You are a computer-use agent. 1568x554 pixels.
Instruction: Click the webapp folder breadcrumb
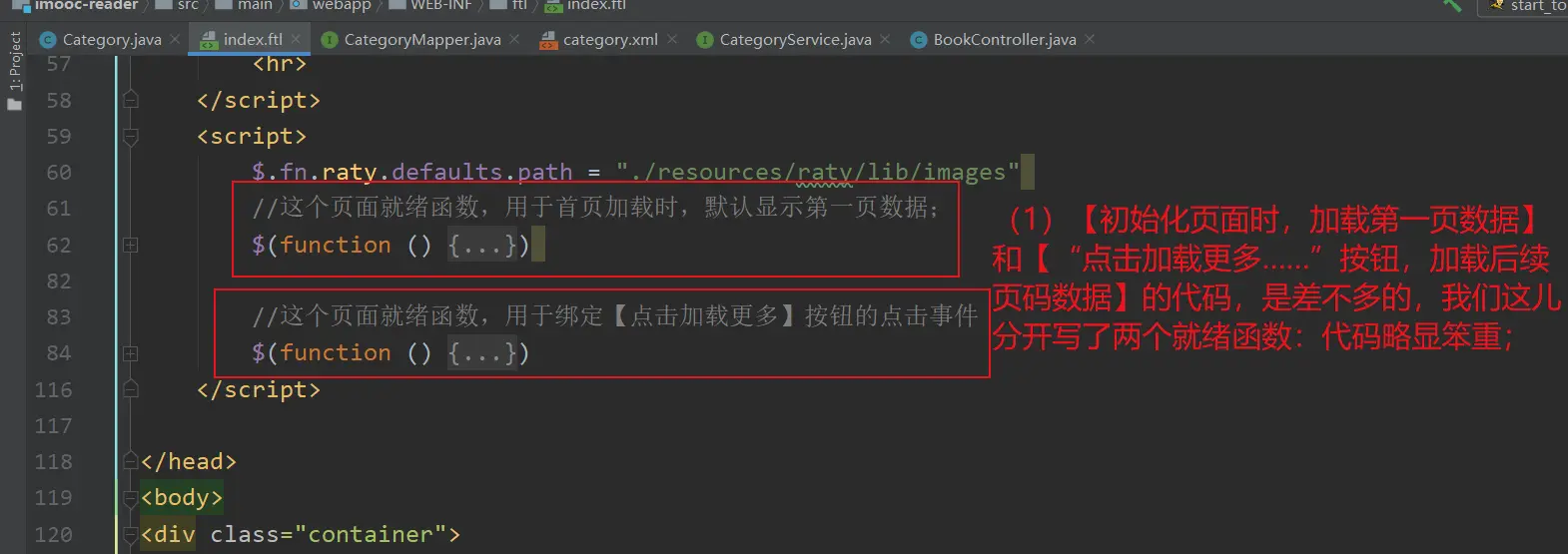coord(331,5)
